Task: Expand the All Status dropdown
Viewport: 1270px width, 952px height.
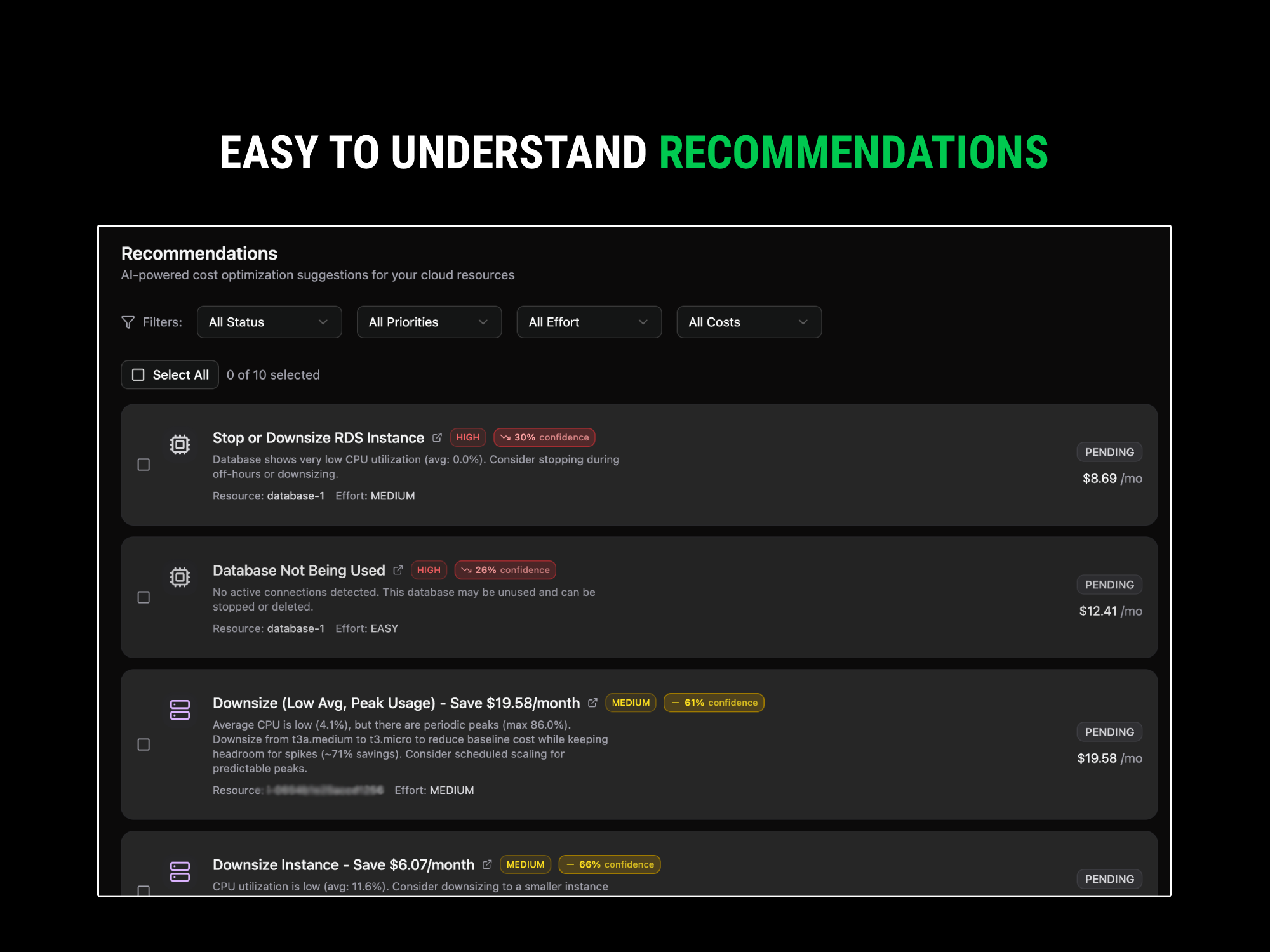Action: [x=269, y=322]
